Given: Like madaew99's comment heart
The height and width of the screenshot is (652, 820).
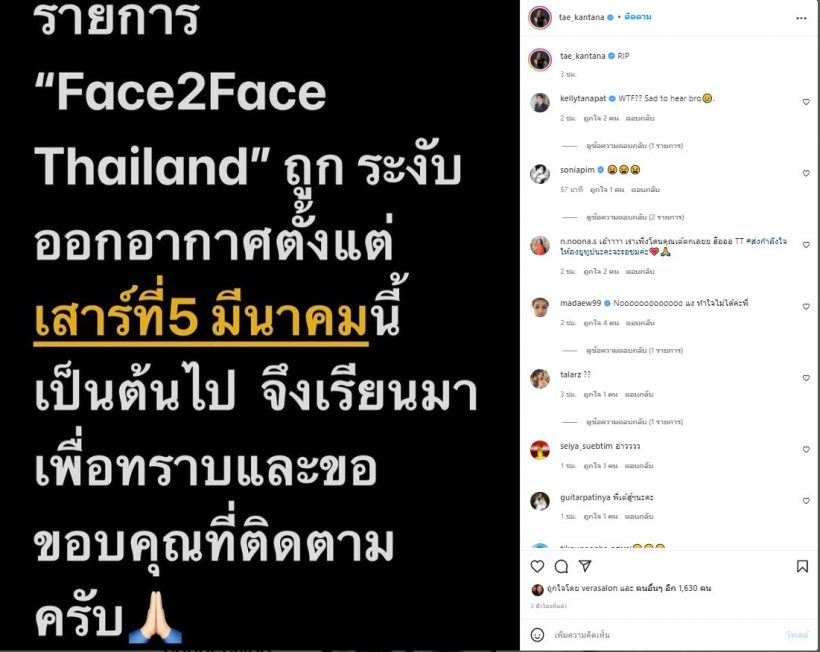Looking at the screenshot, I should [x=806, y=306].
